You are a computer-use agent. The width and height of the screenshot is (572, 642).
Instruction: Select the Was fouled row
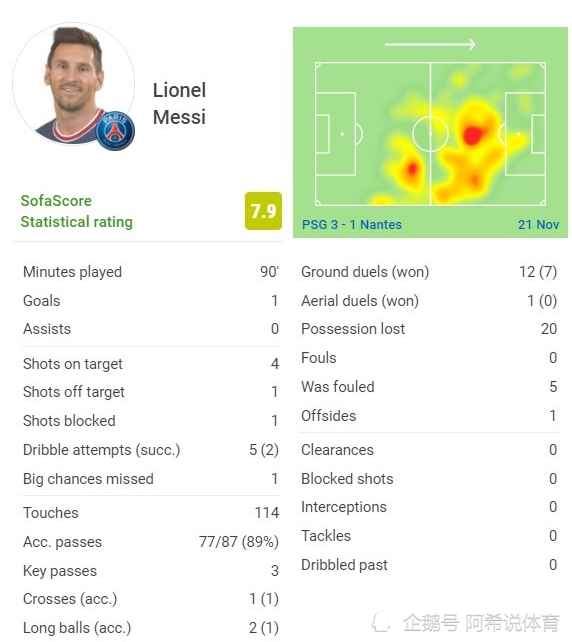(x=429, y=387)
